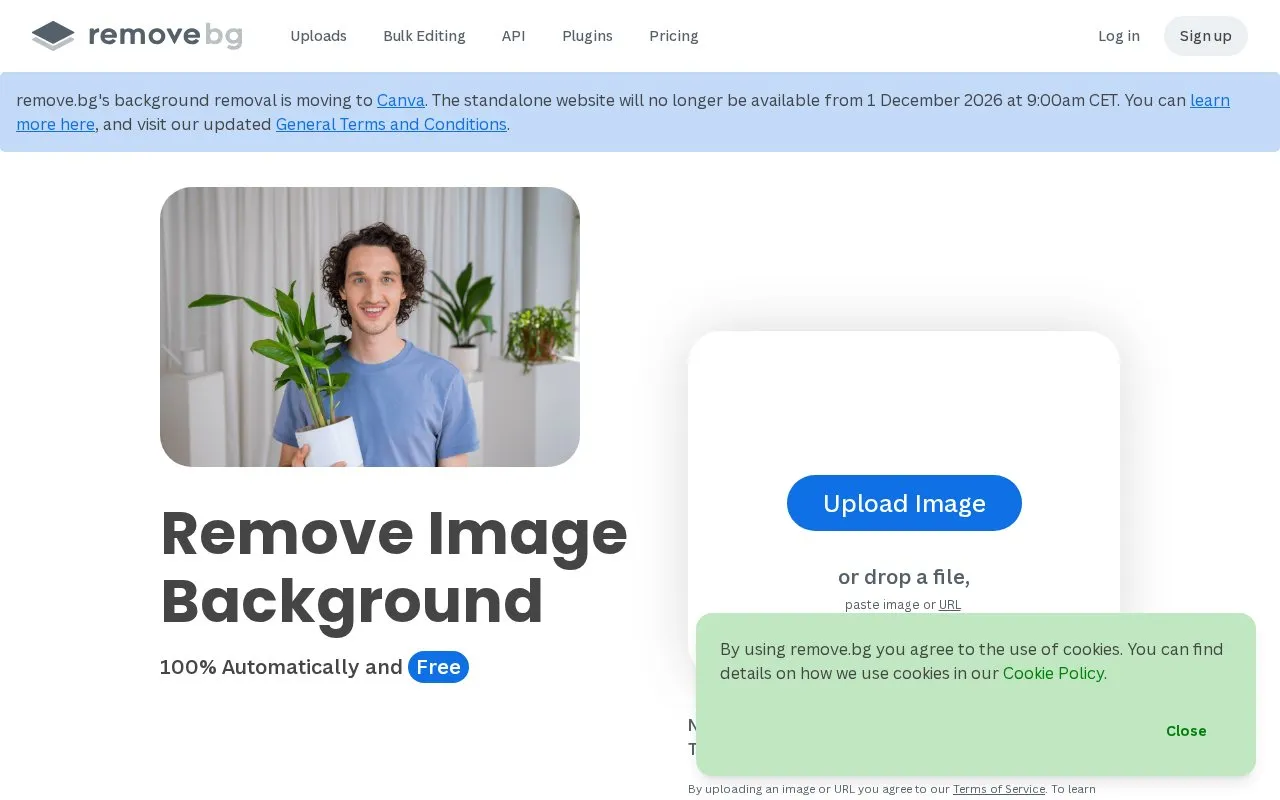Click the Log in link
Viewport: 1280px width, 800px height.
coord(1119,36)
